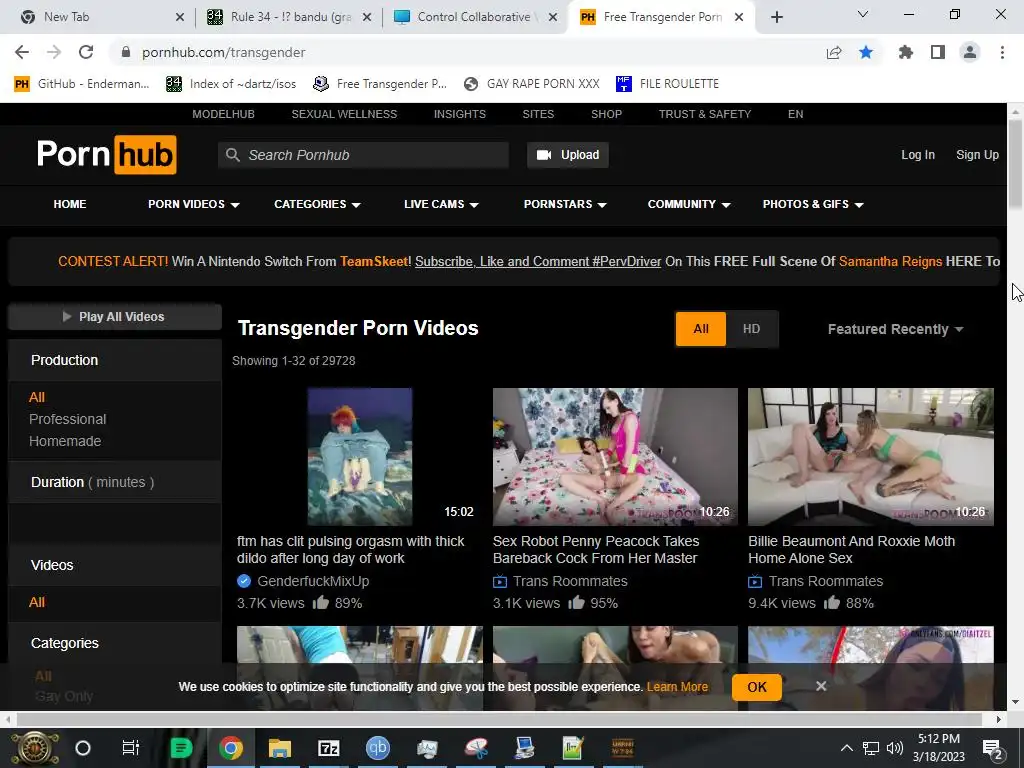The image size is (1024, 768).
Task: Click the site logo in the header
Action: click(106, 155)
